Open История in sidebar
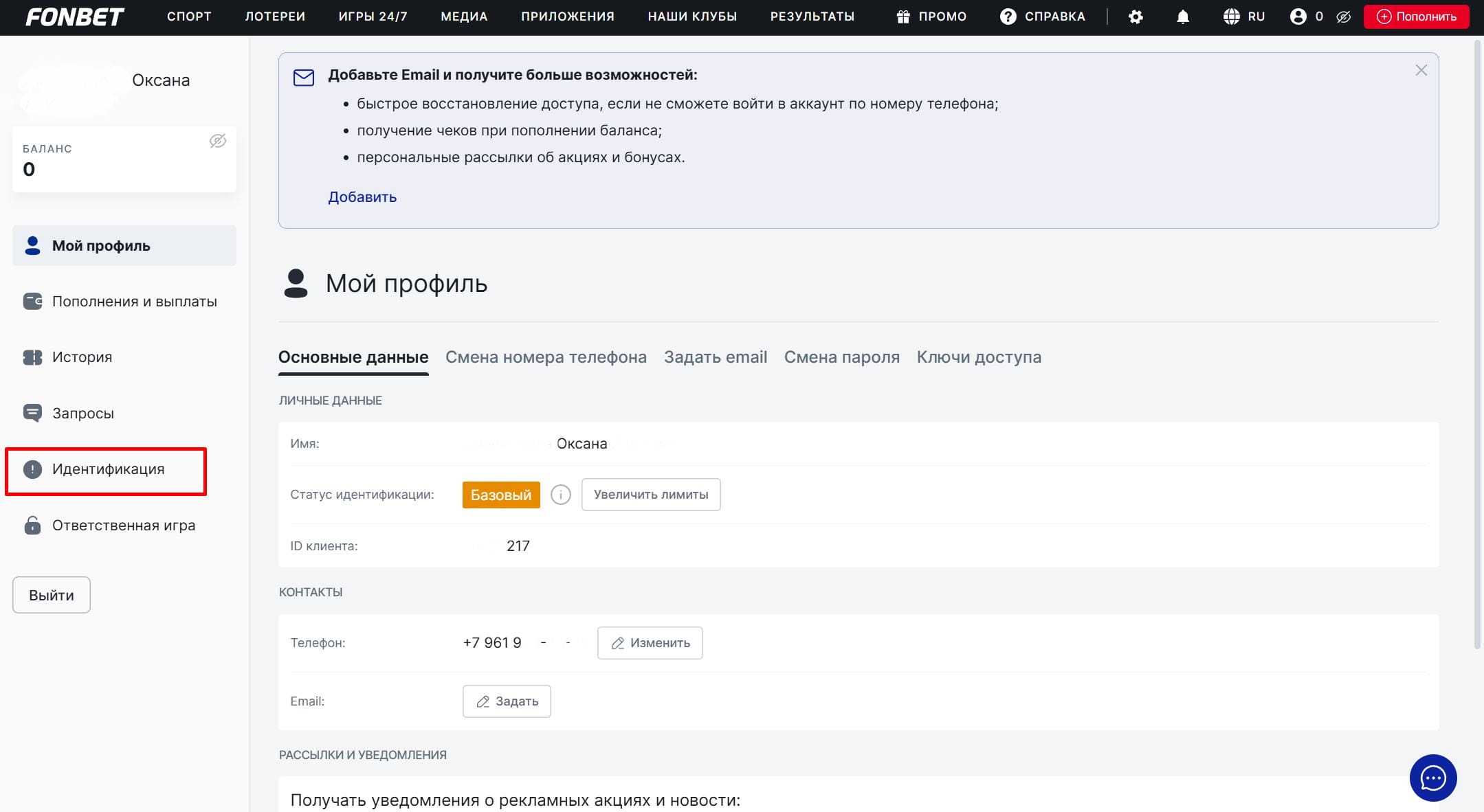This screenshot has width=1484, height=812. tap(124, 357)
